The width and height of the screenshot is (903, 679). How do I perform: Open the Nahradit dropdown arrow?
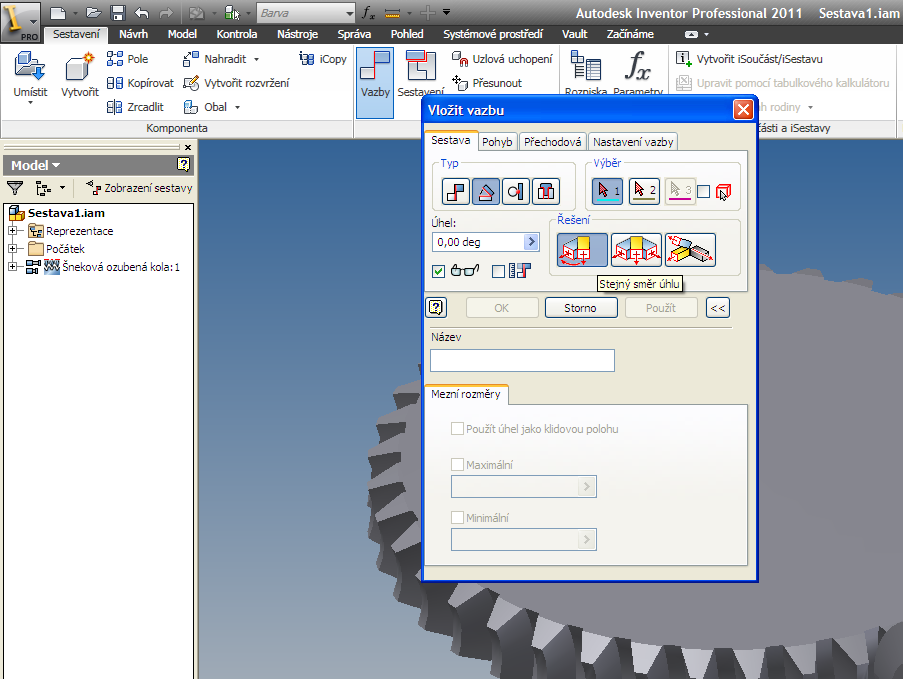click(256, 59)
